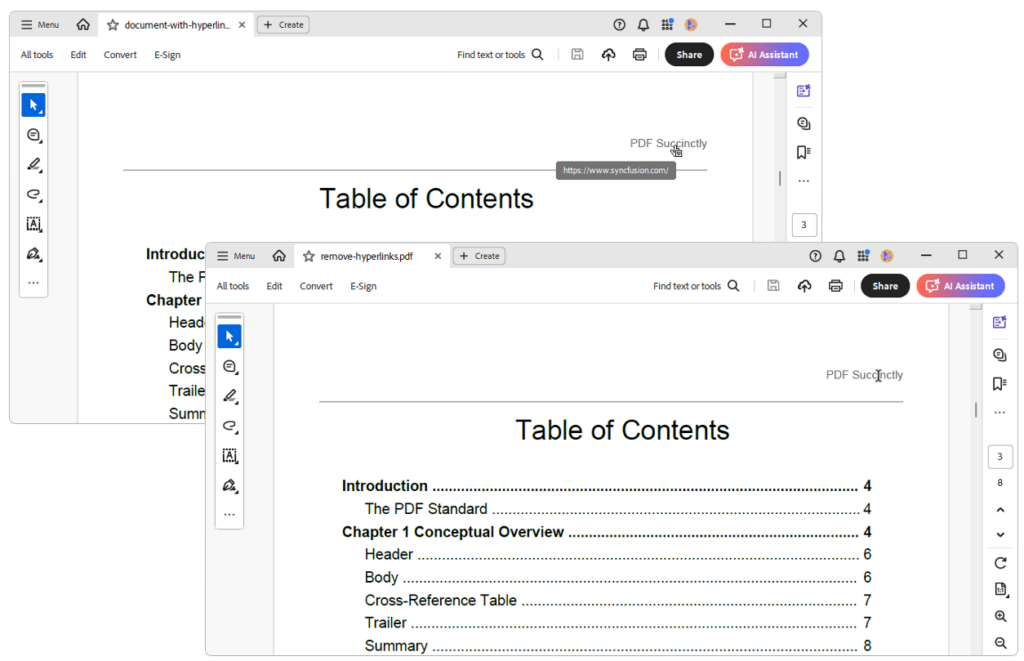Activate the Add Text Box tool
Screen dimensions: 1024x661
[230, 456]
